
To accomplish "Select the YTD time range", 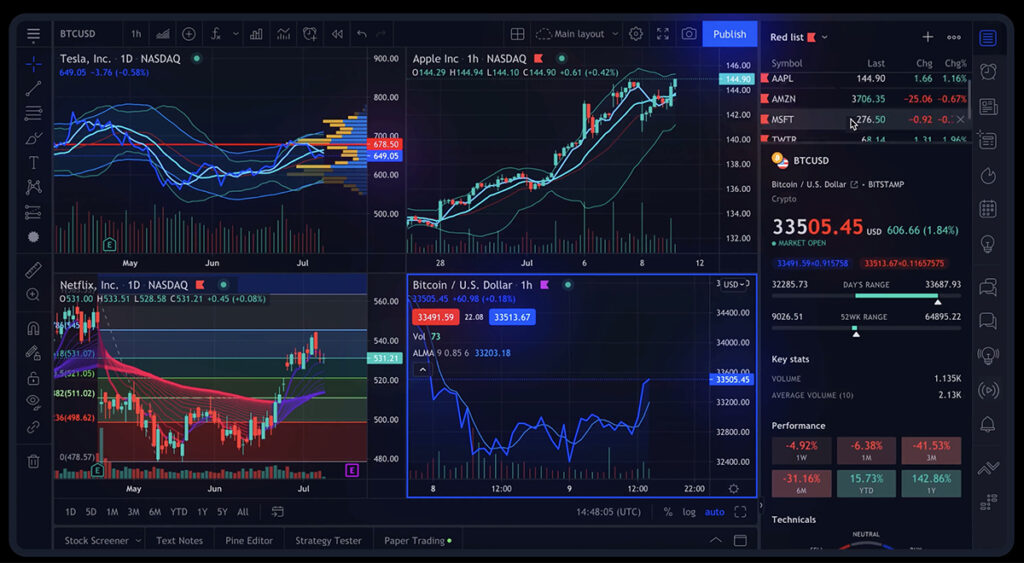I will (178, 512).
